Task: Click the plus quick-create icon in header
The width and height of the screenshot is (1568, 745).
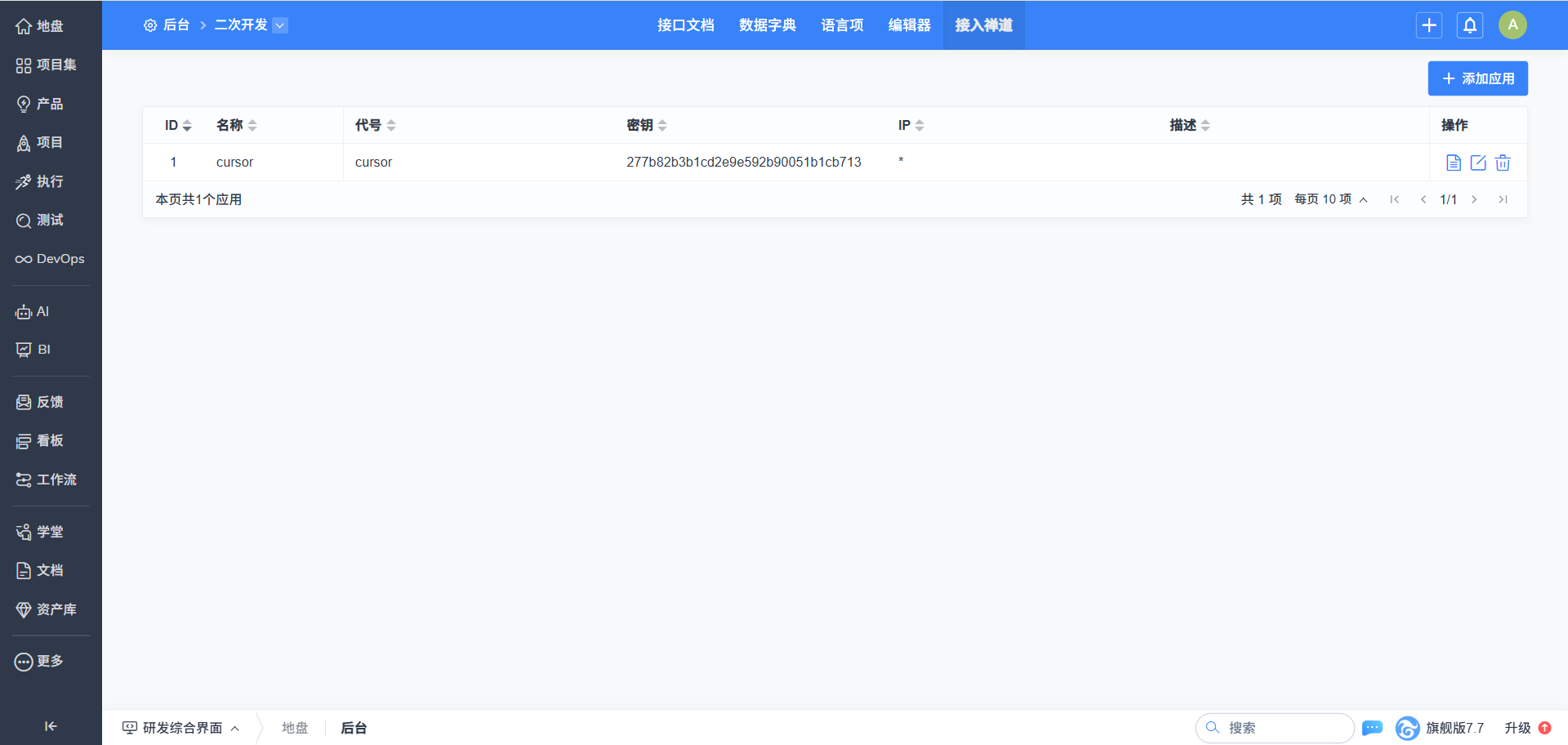Action: 1429,25
